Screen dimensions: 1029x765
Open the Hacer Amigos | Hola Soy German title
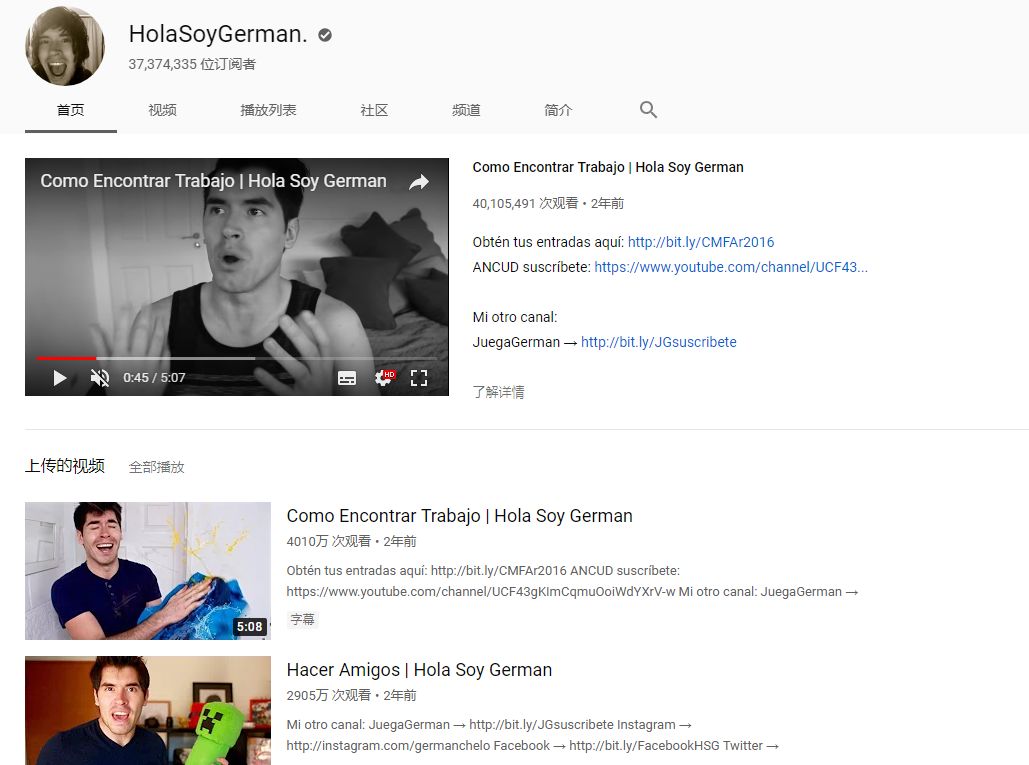[x=419, y=670]
